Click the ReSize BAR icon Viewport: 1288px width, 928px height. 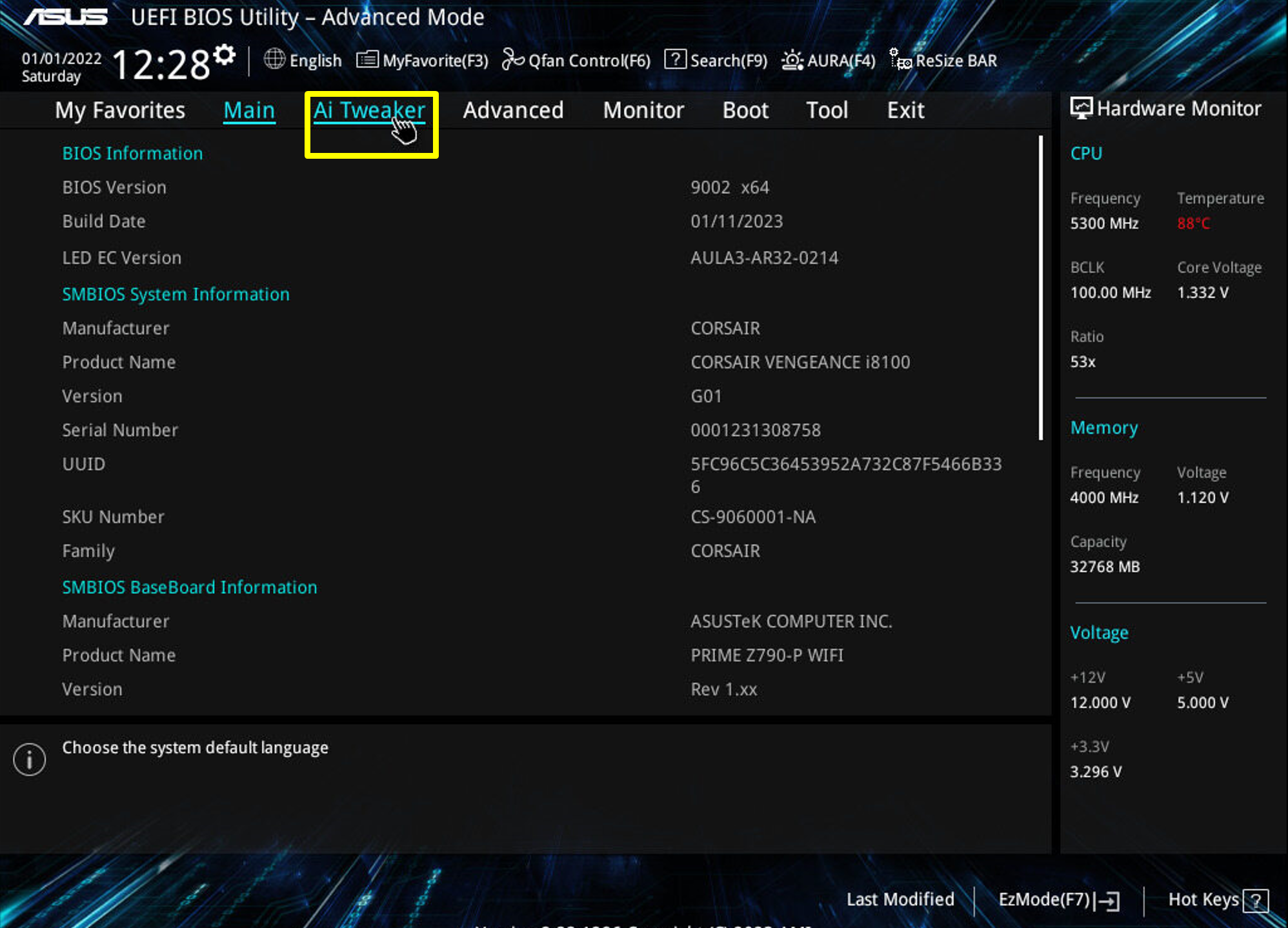[901, 59]
